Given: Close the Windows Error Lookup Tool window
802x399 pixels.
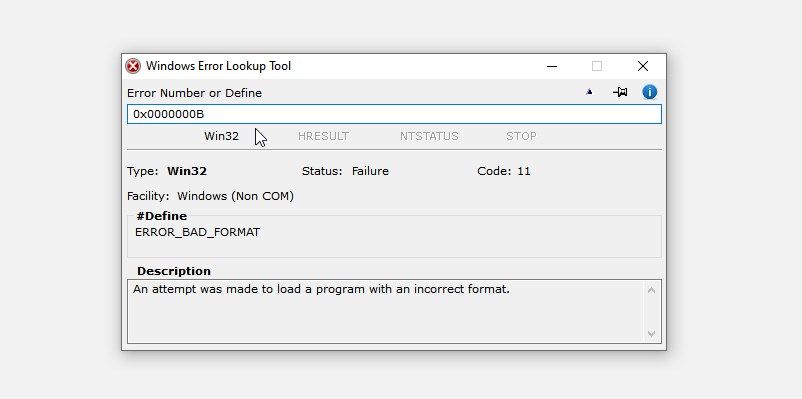Looking at the screenshot, I should [x=643, y=66].
